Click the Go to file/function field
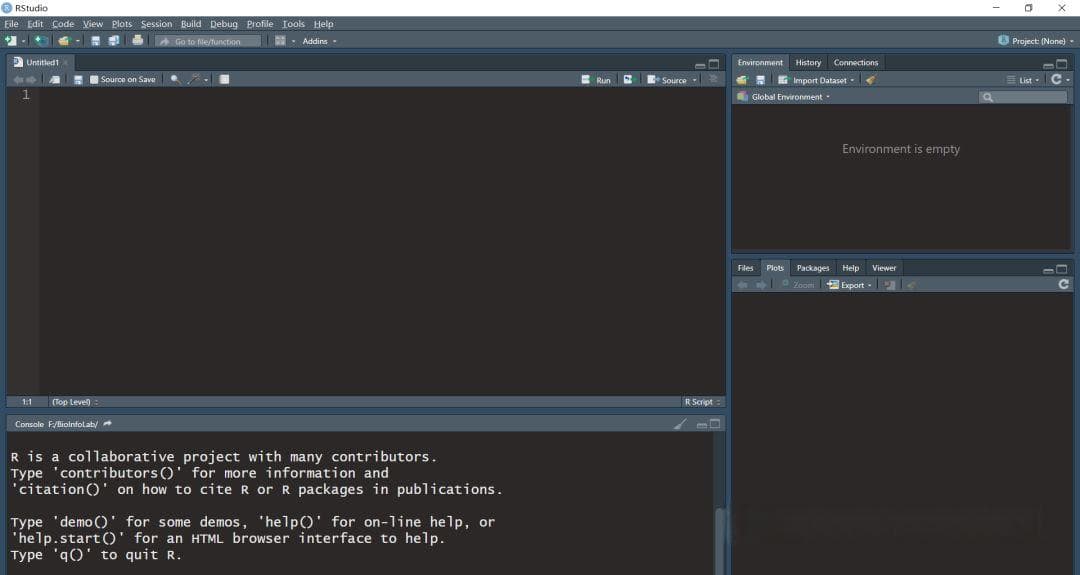 208,41
